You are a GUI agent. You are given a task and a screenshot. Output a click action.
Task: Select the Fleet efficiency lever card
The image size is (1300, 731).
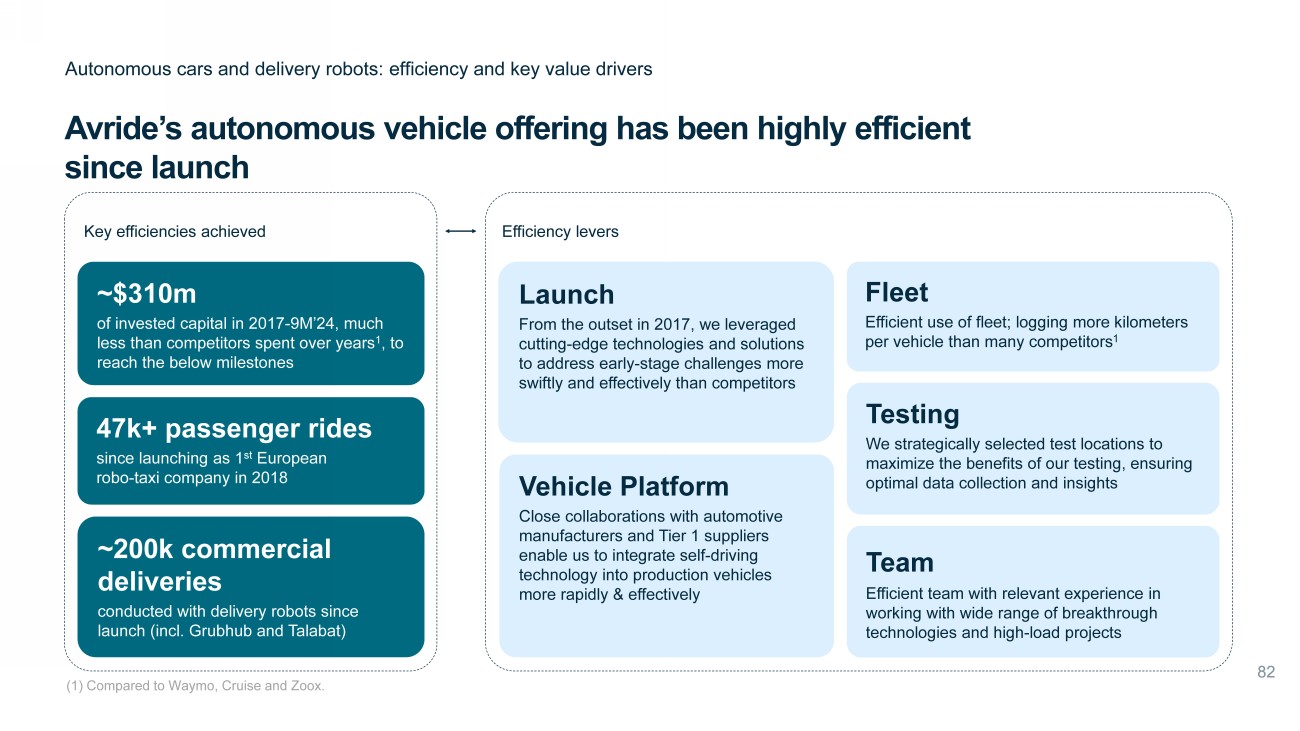1032,316
